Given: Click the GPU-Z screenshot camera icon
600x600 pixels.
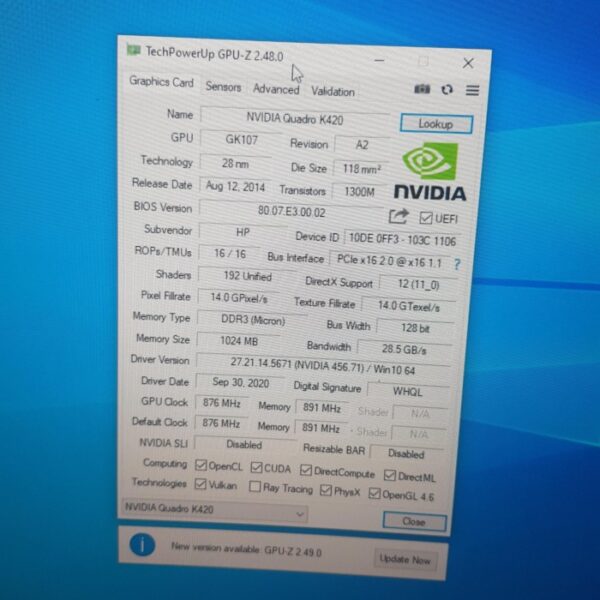Looking at the screenshot, I should point(422,89).
